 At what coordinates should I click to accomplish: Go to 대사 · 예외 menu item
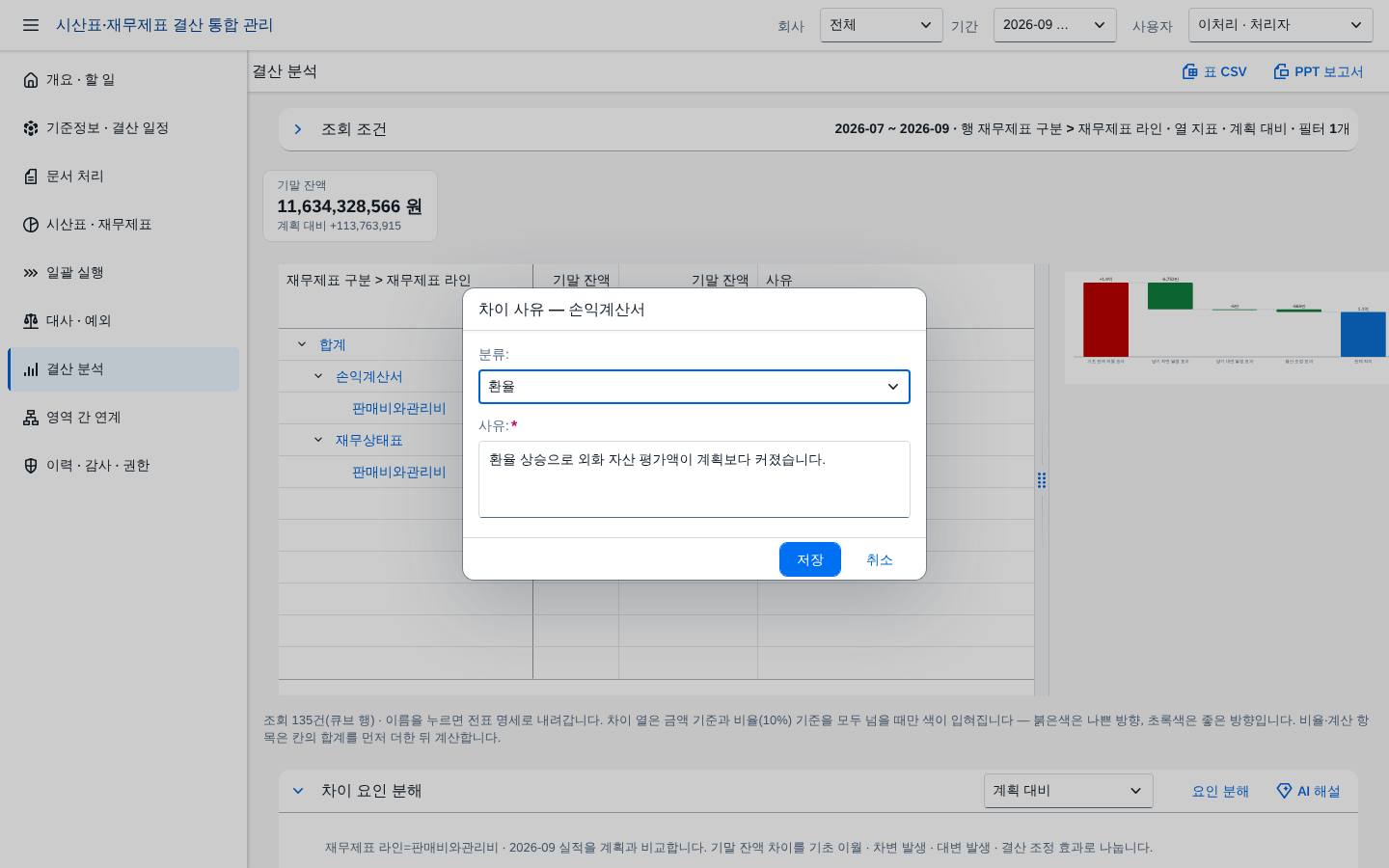[x=123, y=321]
